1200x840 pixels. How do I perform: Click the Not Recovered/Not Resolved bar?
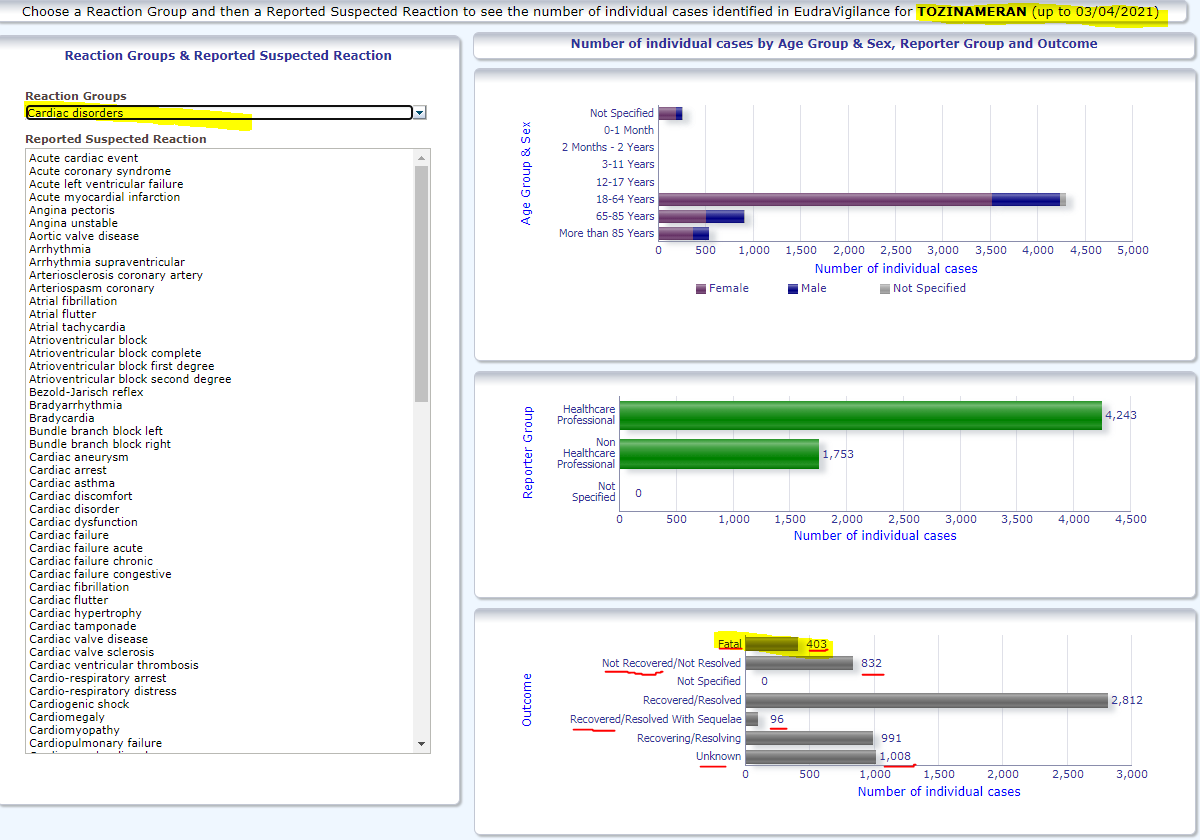(x=799, y=663)
